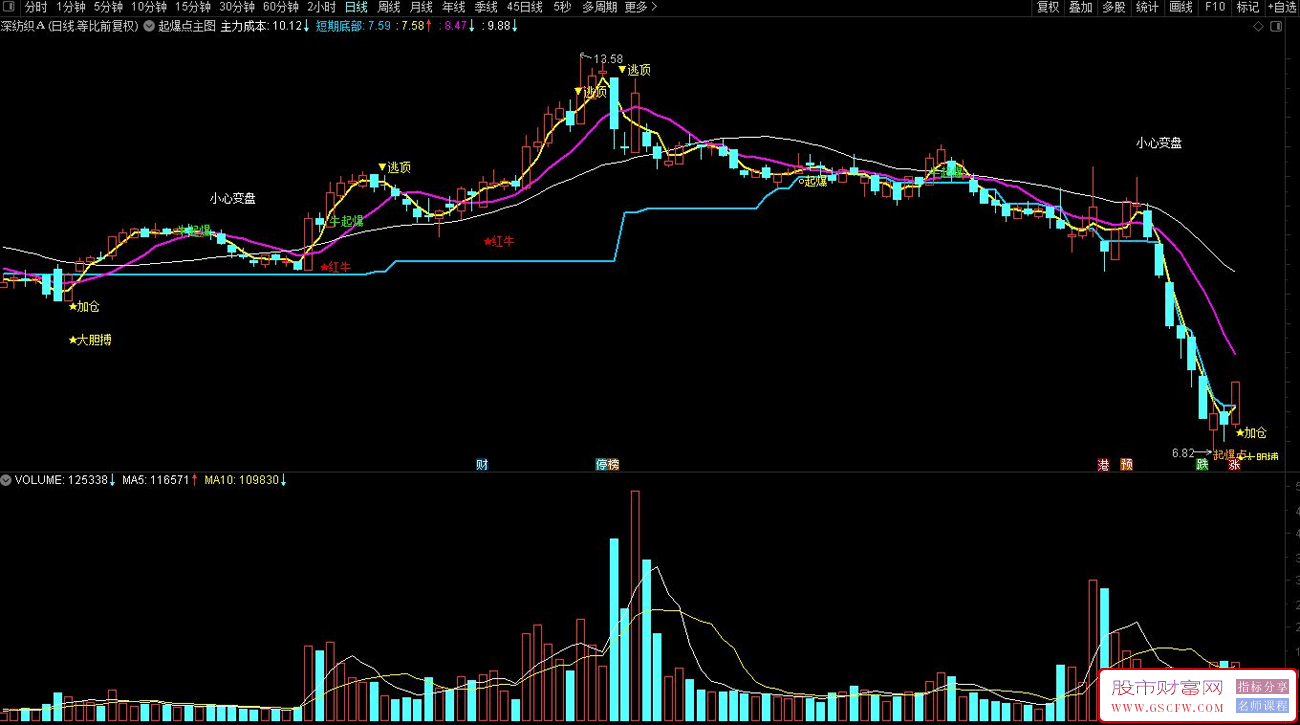Viewport: 1300px width, 725px height.
Task: Switch to 1分钟 period tab
Action: coord(71,7)
